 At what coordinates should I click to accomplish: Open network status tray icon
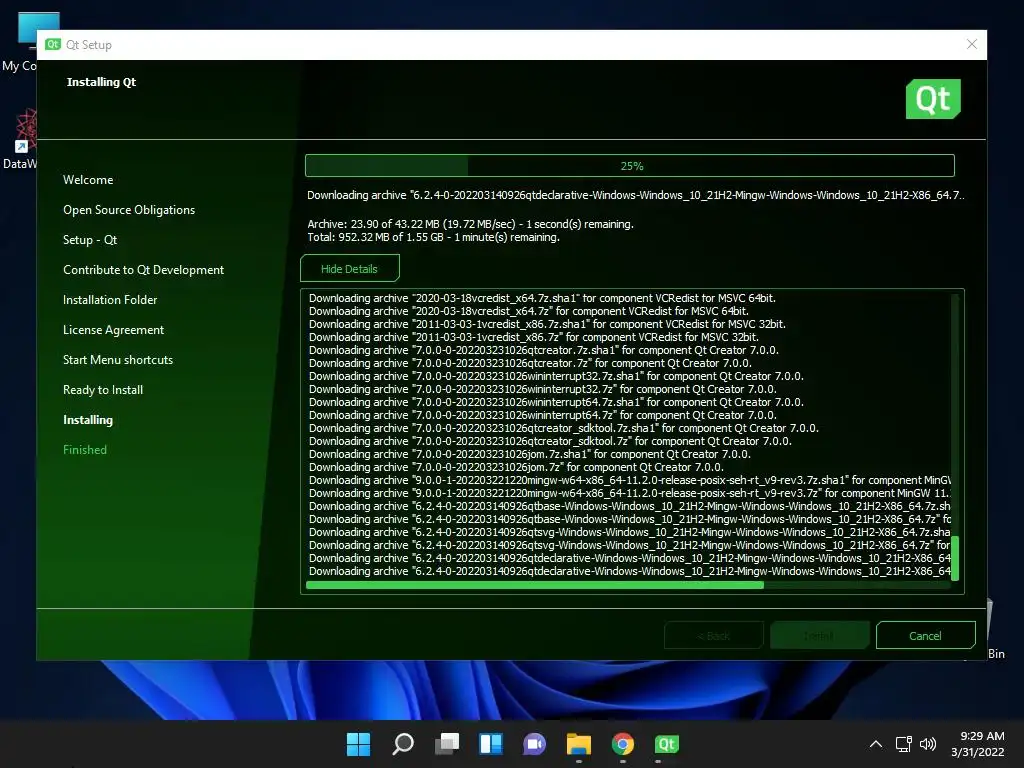point(903,744)
